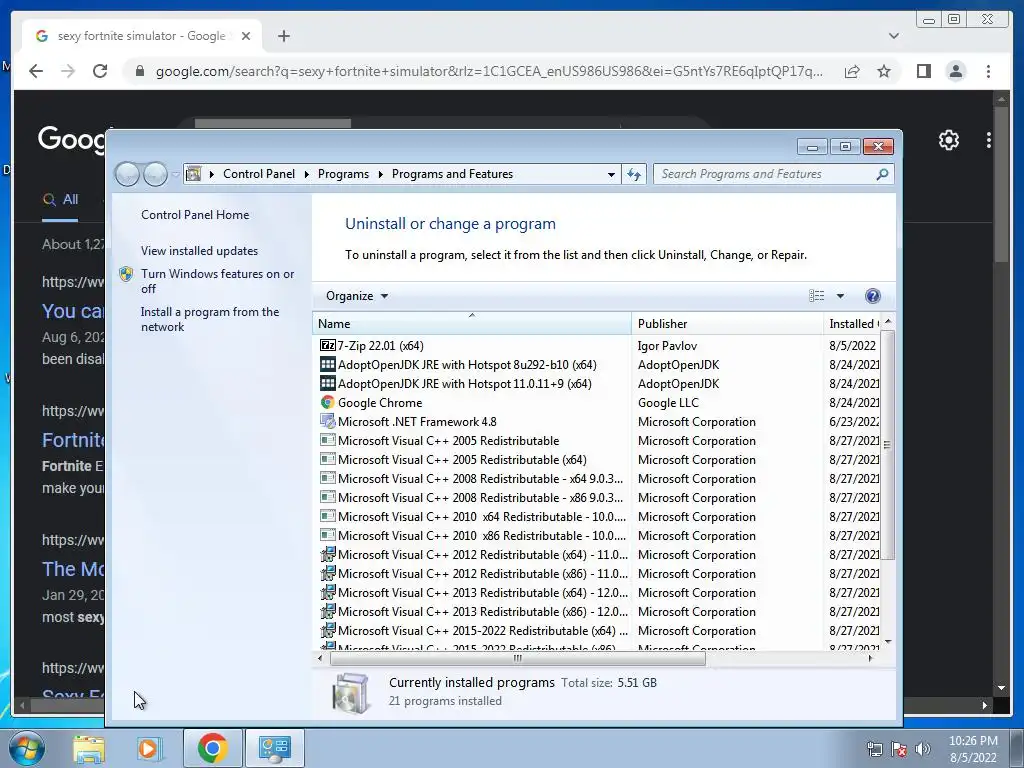Click the program list vertical scrollbar
This screenshot has width=1024, height=768.
tap(887, 445)
